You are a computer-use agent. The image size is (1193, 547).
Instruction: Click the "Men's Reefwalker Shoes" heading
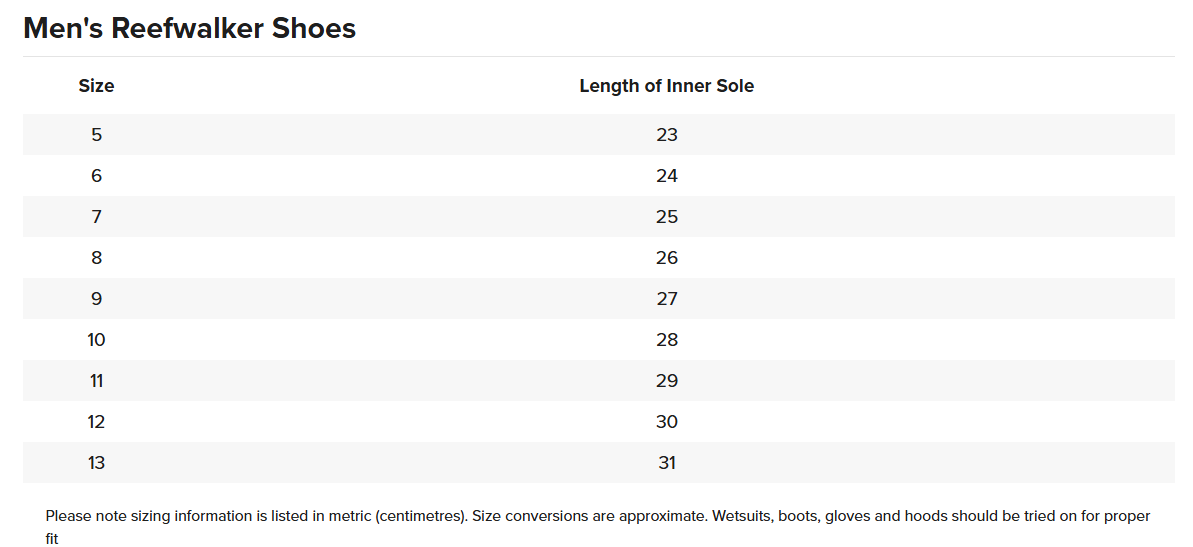pos(189,28)
